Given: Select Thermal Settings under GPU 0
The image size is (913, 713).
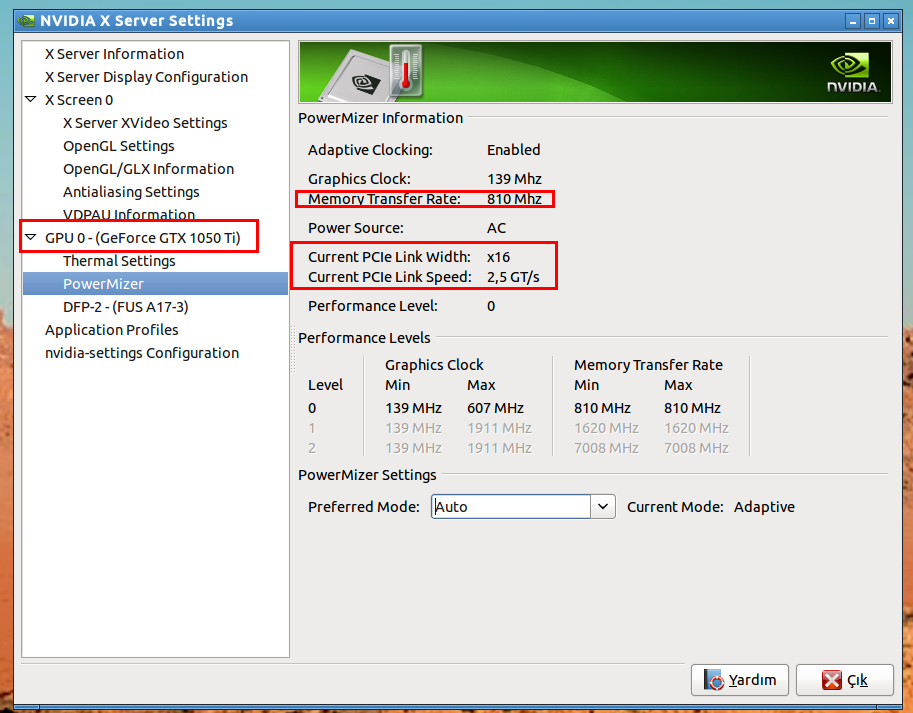Looking at the screenshot, I should coord(119,261).
